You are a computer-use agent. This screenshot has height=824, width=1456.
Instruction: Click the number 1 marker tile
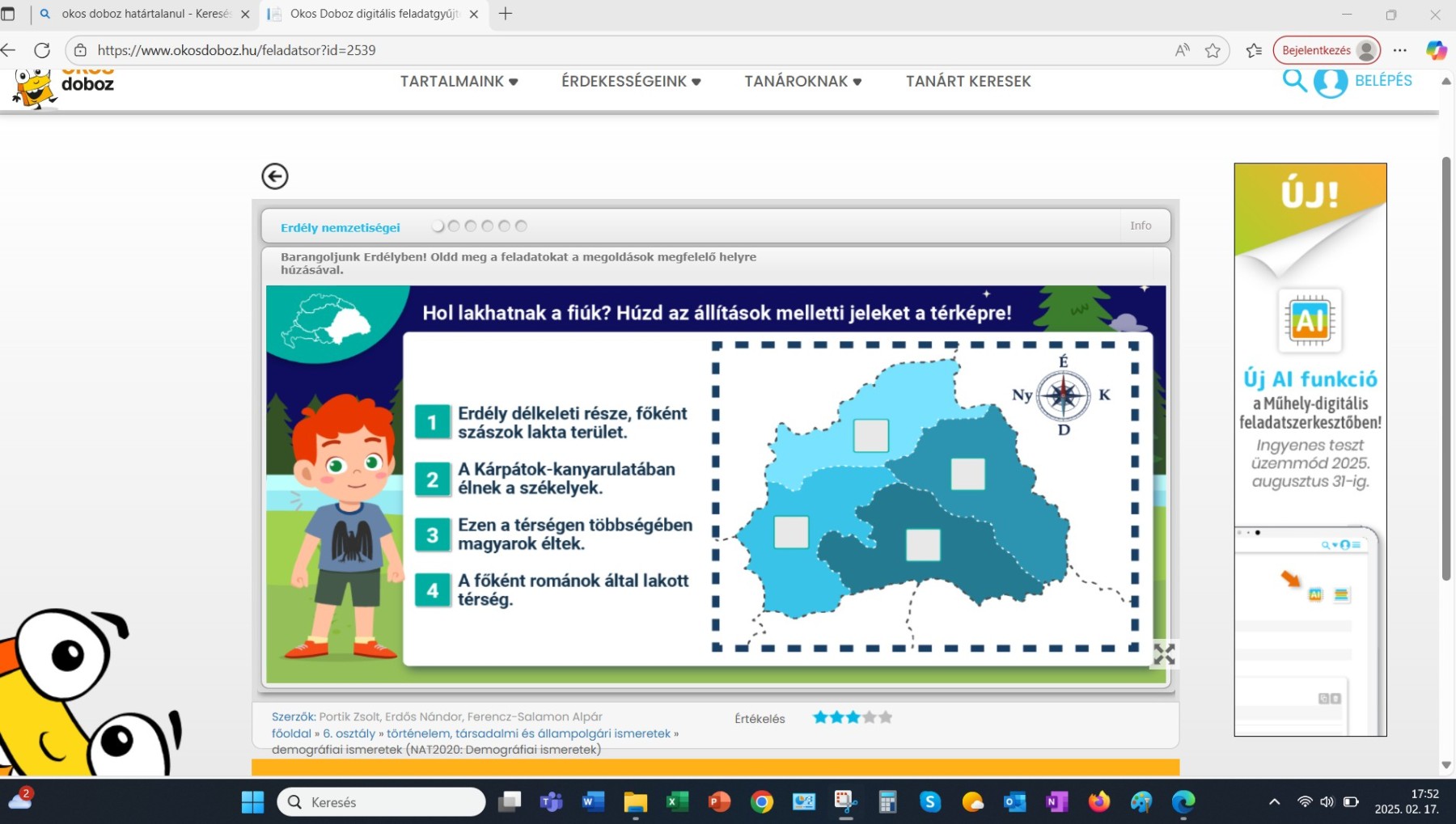(432, 422)
